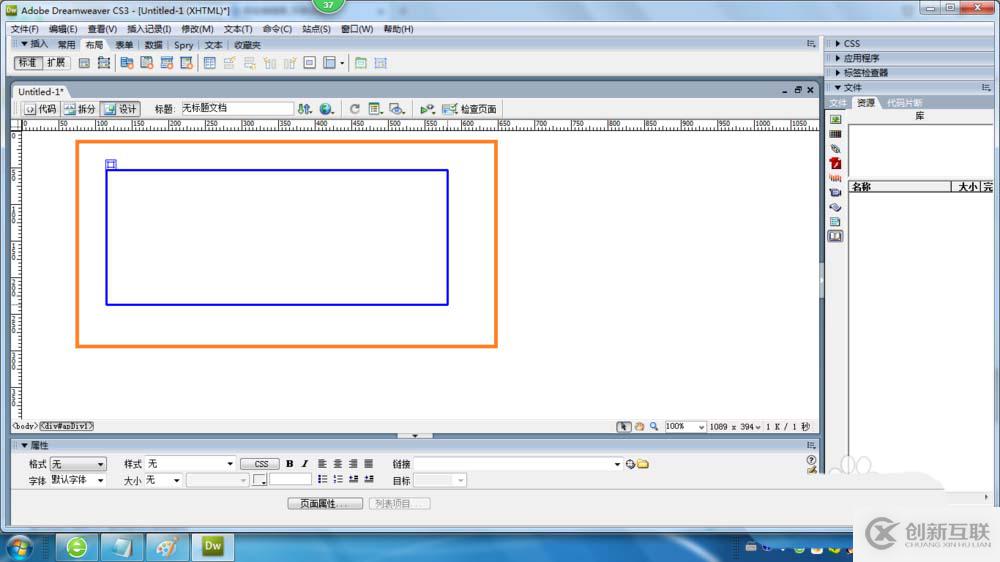Click the 标题 title input field
Viewport: 1000px width, 562px height.
point(237,108)
